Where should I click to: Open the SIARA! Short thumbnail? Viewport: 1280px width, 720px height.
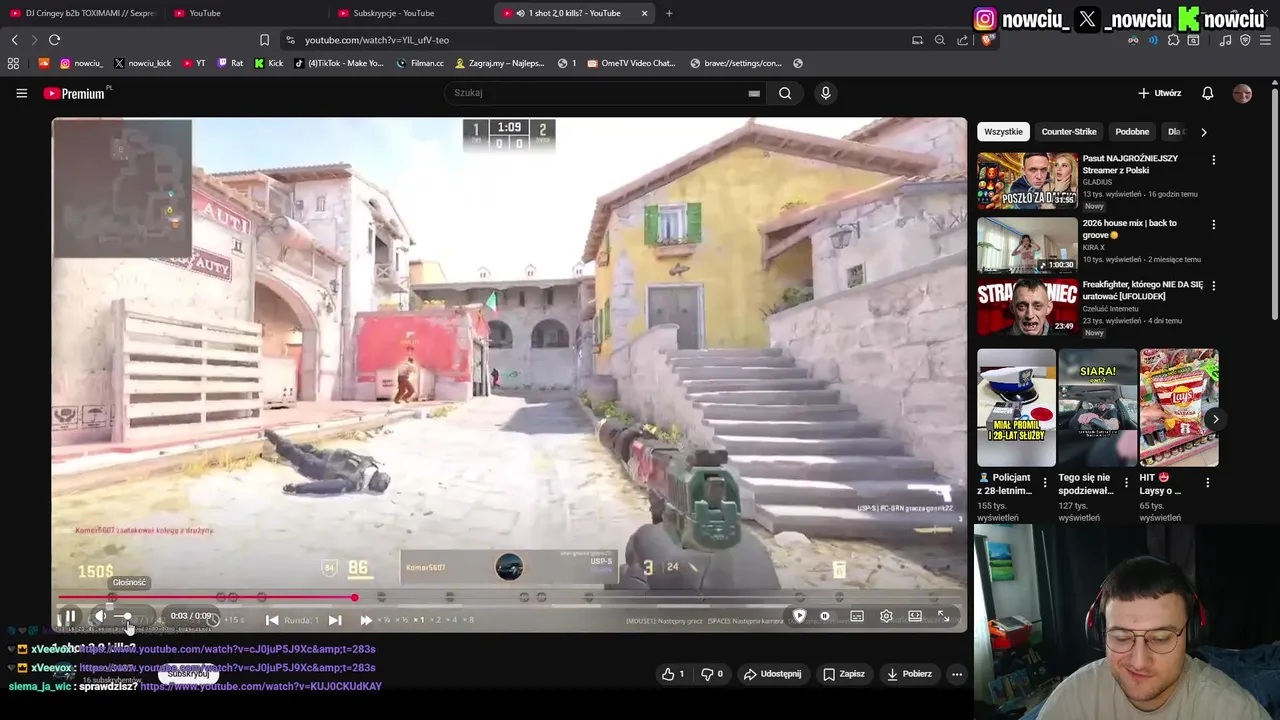[x=1097, y=407]
